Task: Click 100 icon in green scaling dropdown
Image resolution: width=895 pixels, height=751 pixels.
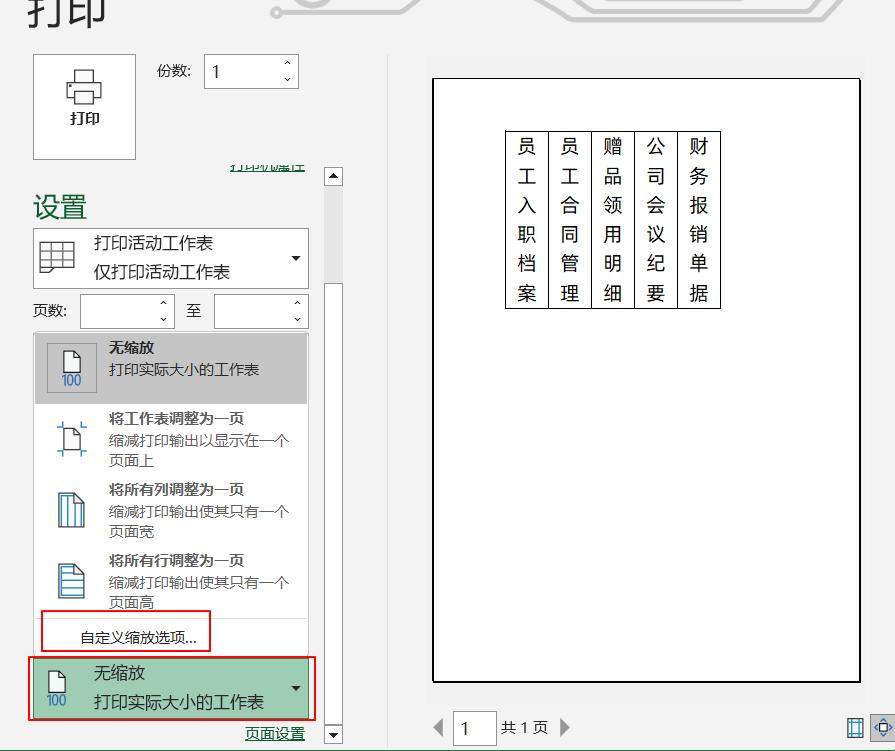Action: 57,689
